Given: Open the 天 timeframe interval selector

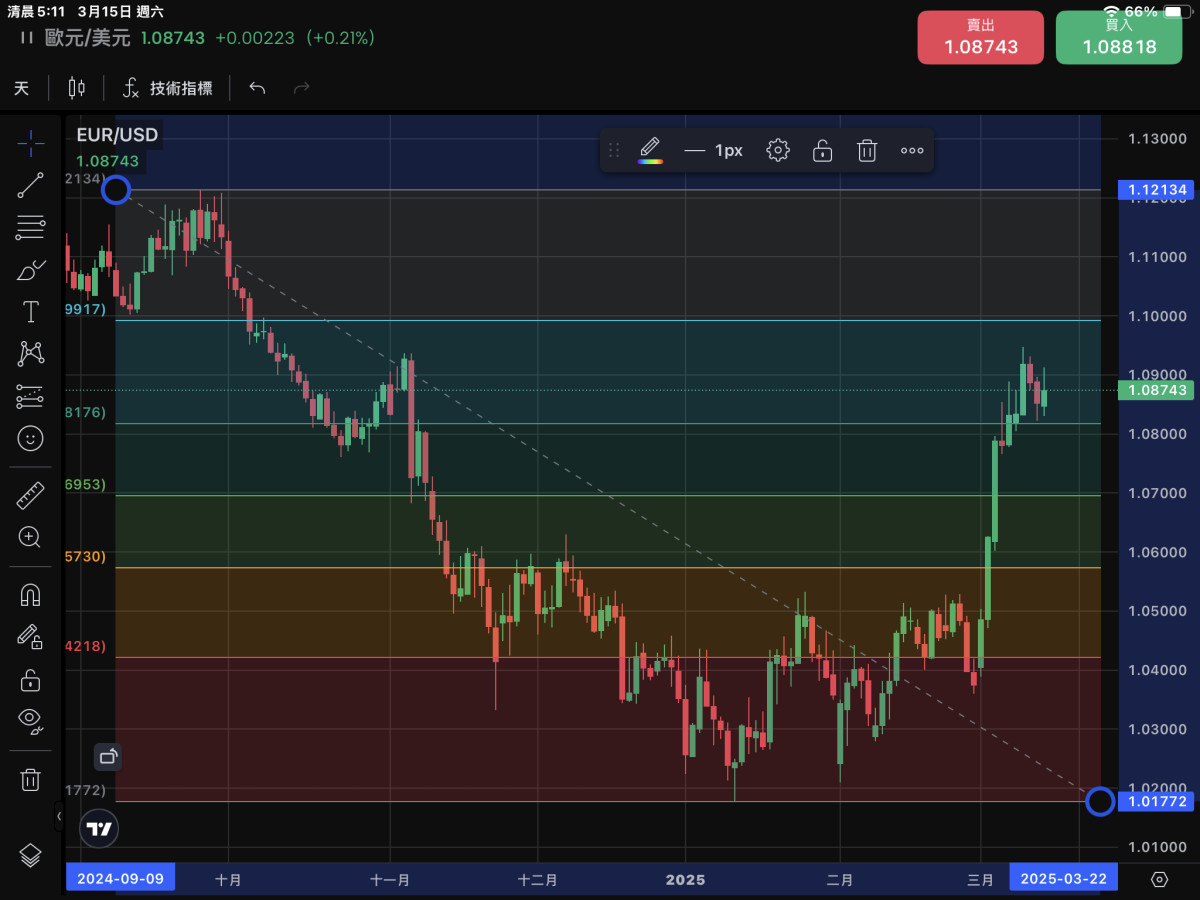Looking at the screenshot, I should (x=21, y=88).
